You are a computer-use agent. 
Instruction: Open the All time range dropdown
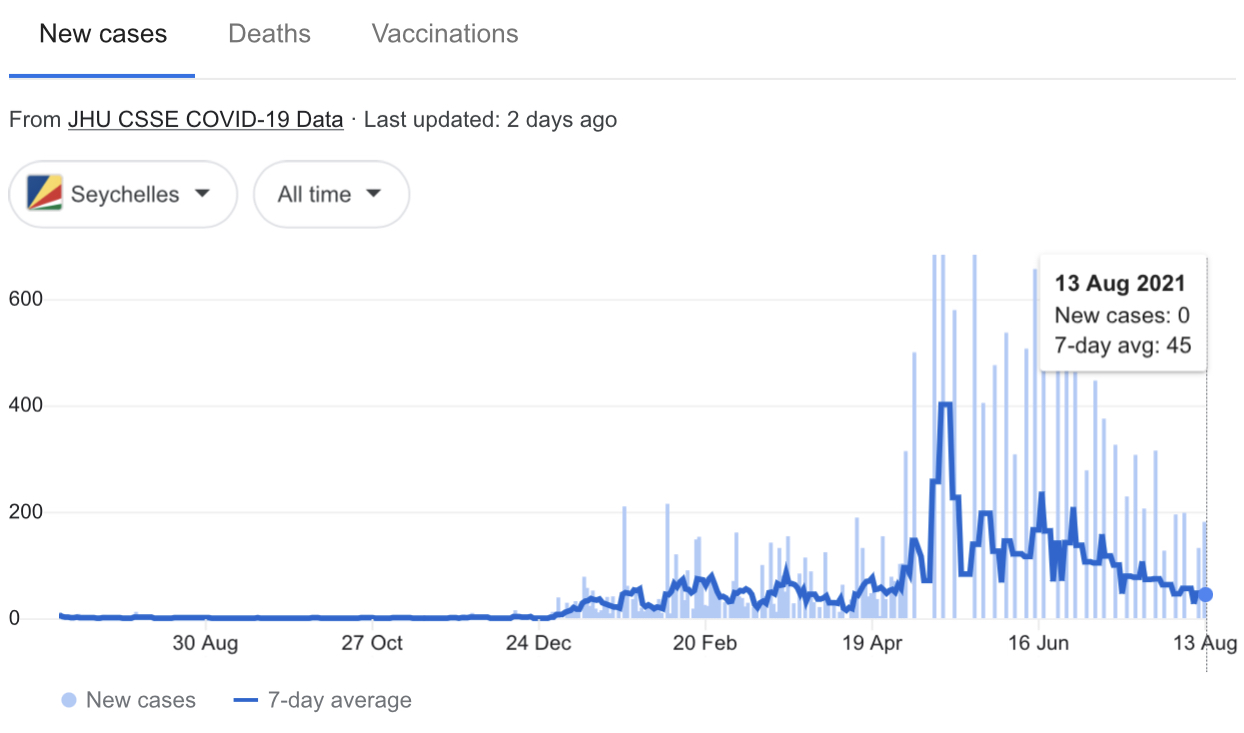pyautogui.click(x=331, y=194)
